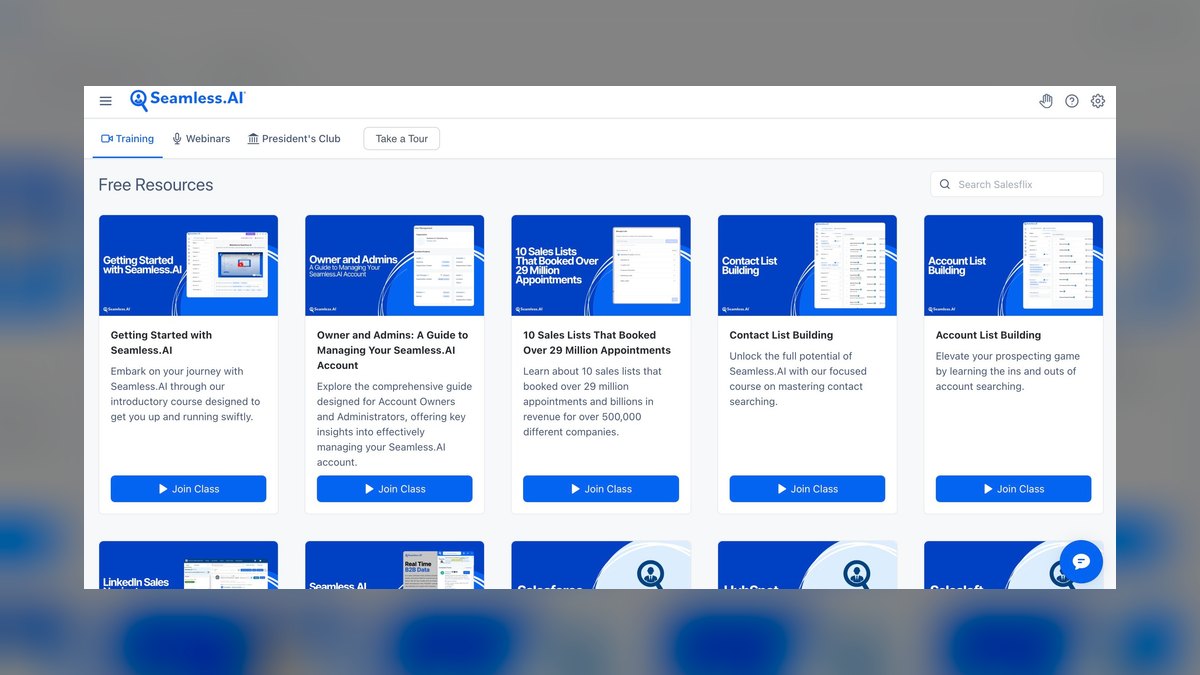Viewport: 1200px width, 675px height.
Task: Click the 'Free Resources' heading
Action: coord(156,185)
